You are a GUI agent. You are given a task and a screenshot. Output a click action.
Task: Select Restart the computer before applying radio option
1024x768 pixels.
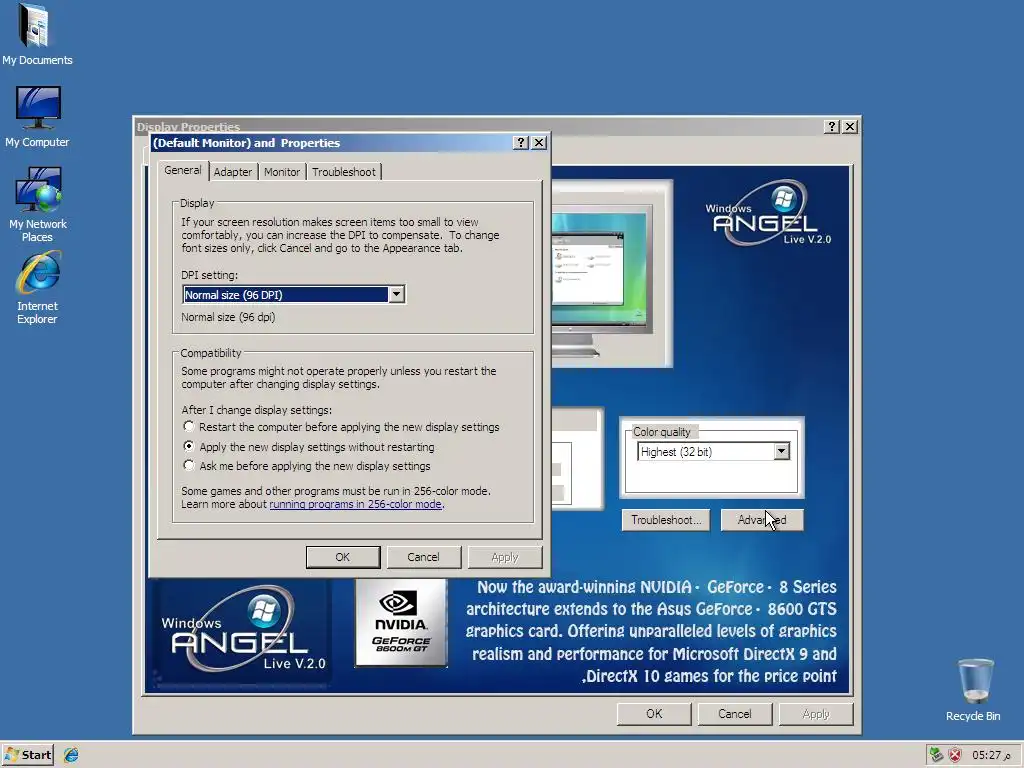click(189, 426)
